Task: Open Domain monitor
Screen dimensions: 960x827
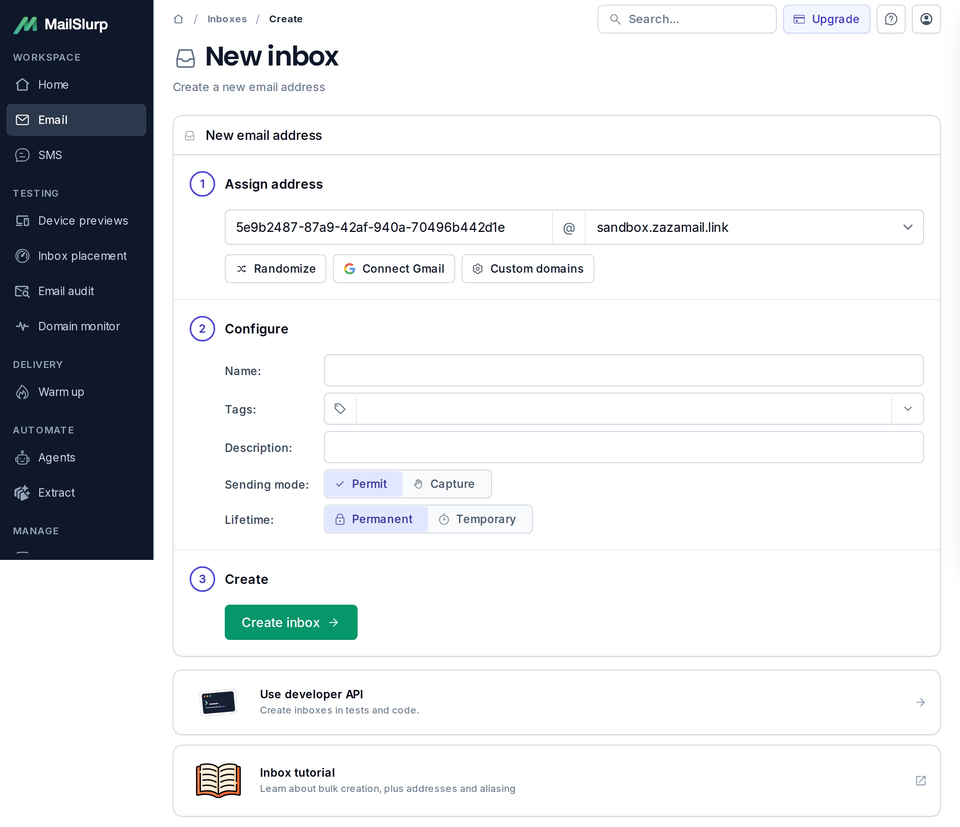Action: coord(76,326)
